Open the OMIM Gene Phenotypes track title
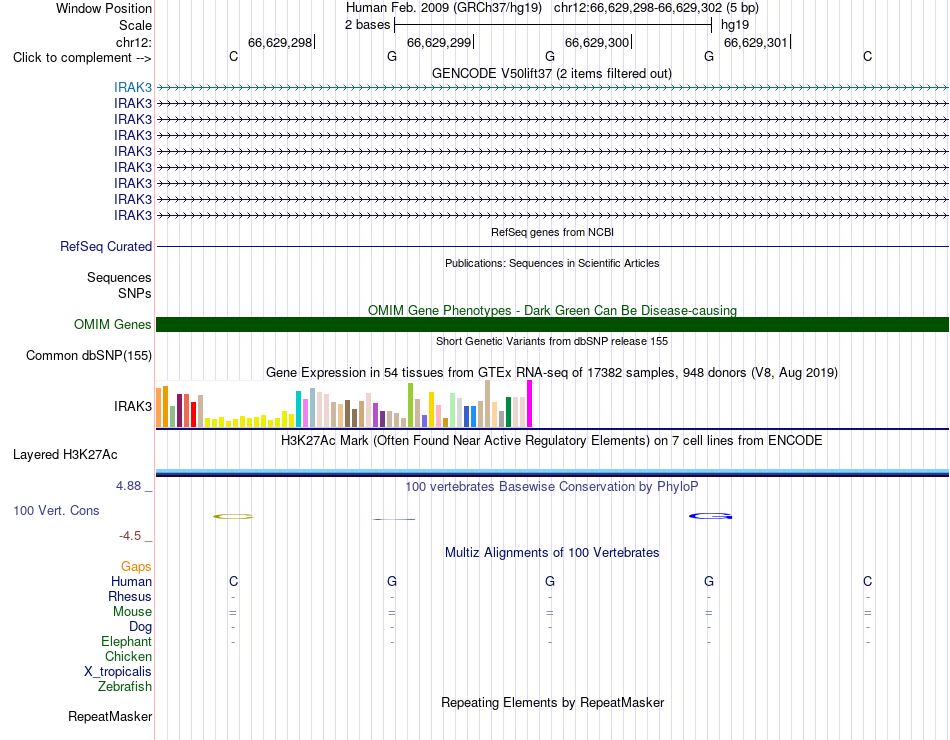950x740 pixels. pos(552,310)
